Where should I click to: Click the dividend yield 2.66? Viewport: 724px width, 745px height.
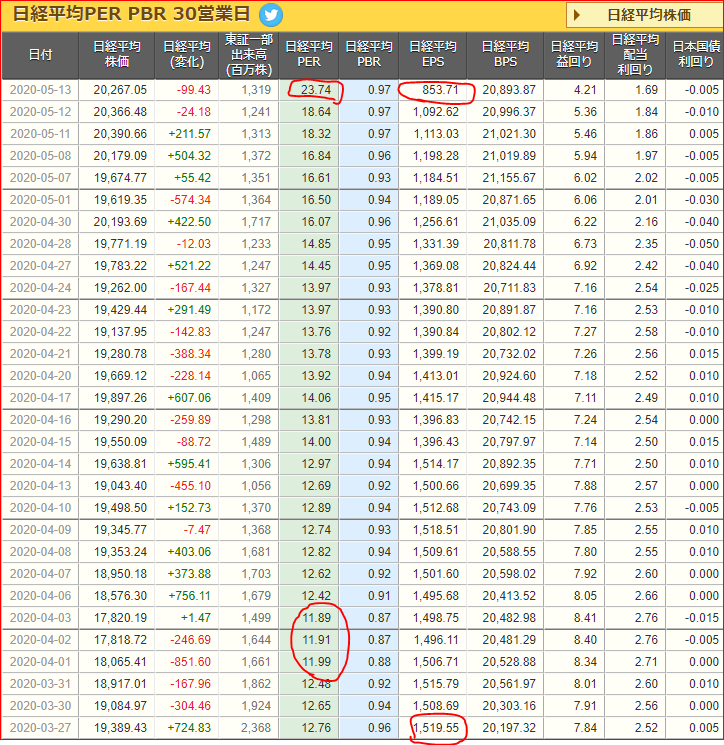click(646, 596)
